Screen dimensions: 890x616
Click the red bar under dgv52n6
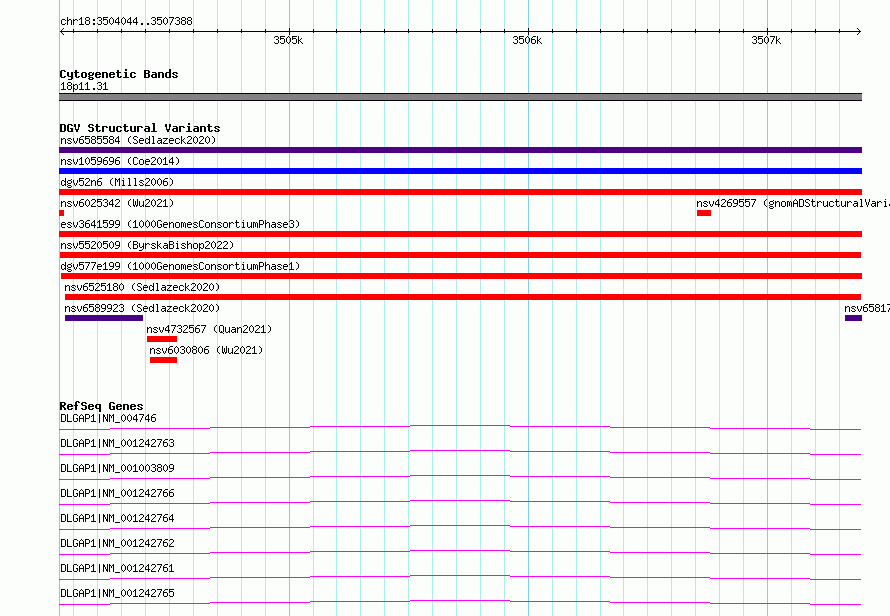[460, 192]
